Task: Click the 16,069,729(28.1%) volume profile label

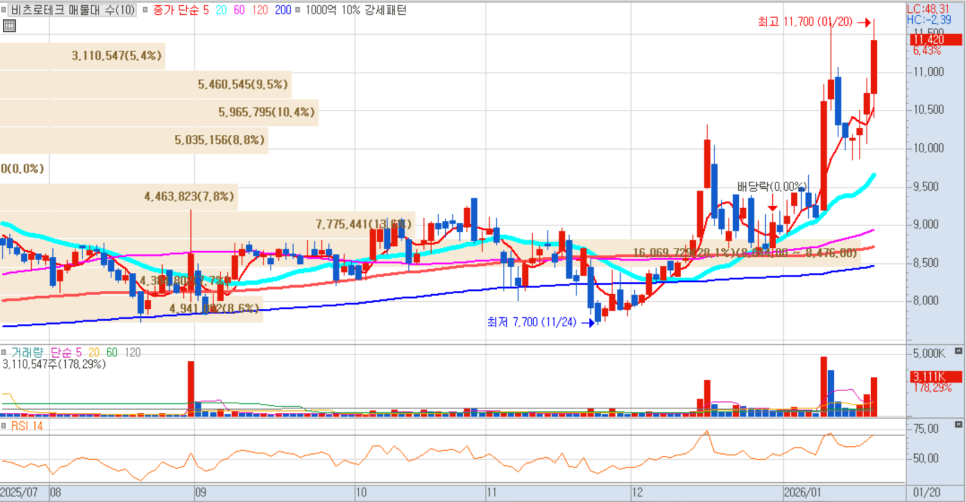Action: [745, 253]
